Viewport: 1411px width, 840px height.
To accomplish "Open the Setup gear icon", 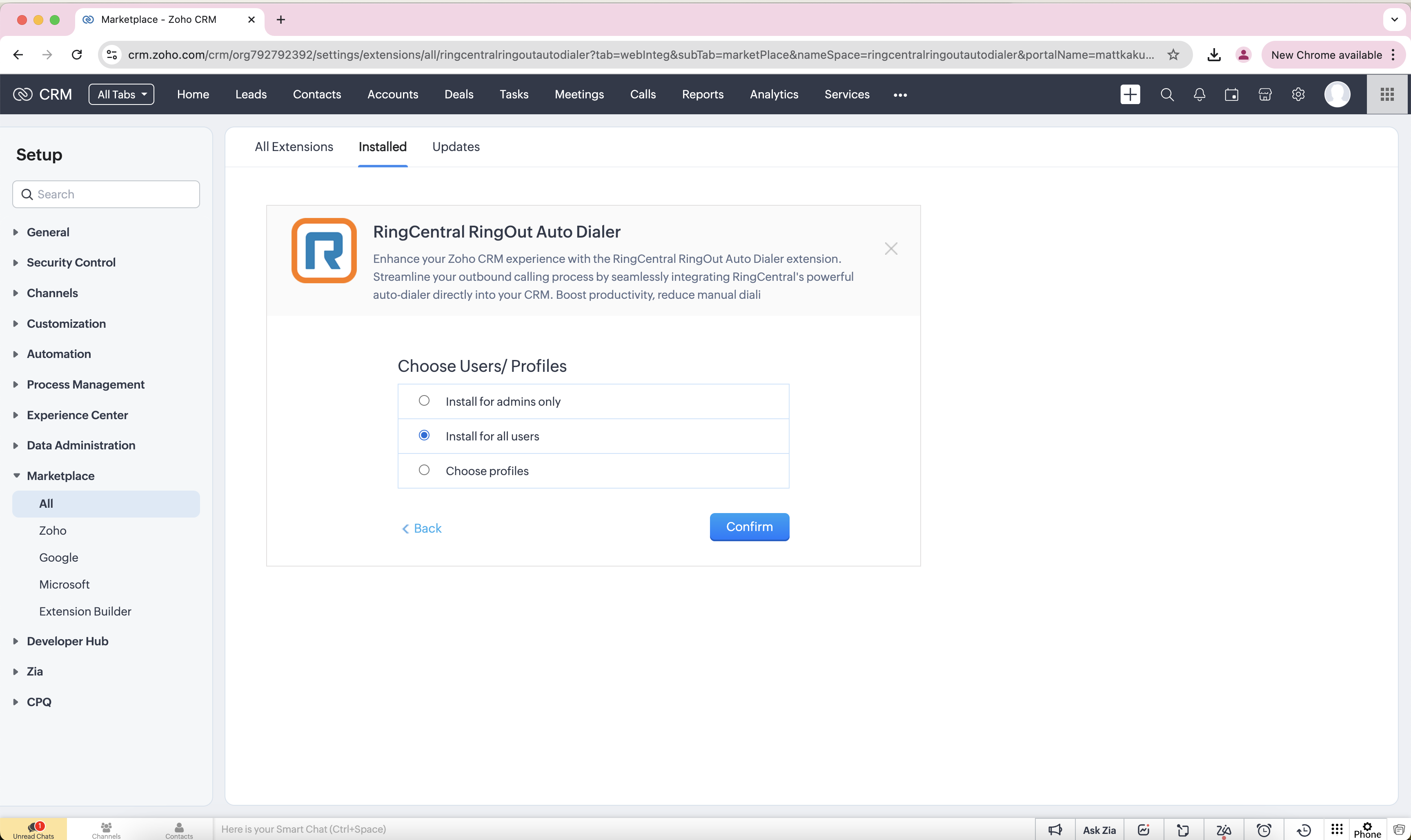I will click(1298, 95).
